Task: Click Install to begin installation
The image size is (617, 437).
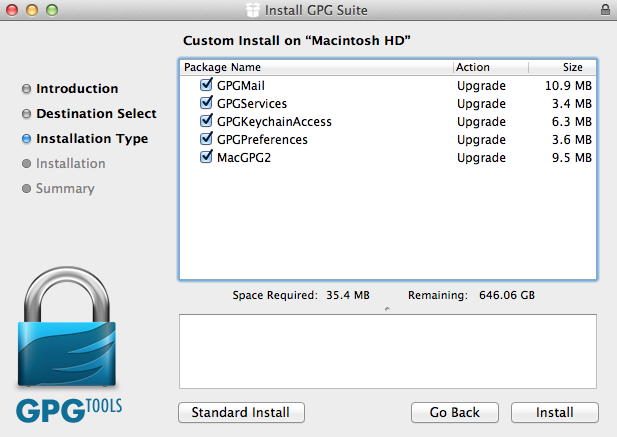Action: point(554,412)
